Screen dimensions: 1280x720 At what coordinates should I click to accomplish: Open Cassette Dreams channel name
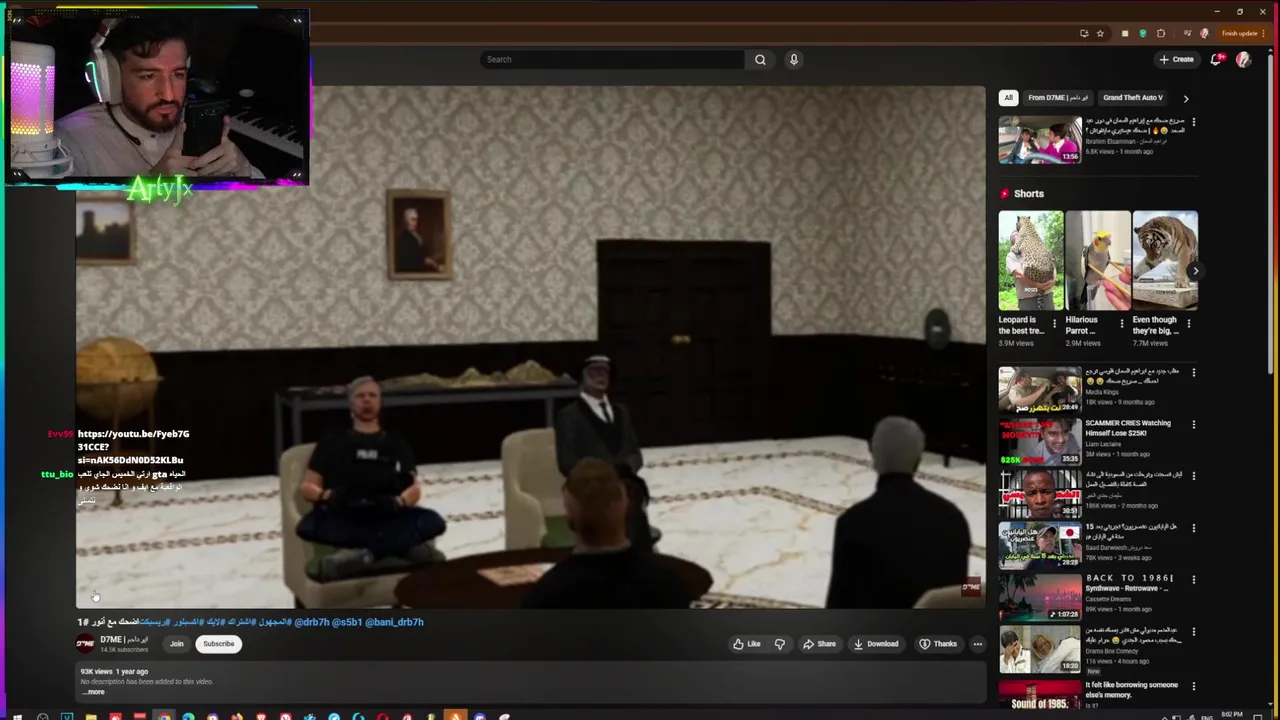1109,599
